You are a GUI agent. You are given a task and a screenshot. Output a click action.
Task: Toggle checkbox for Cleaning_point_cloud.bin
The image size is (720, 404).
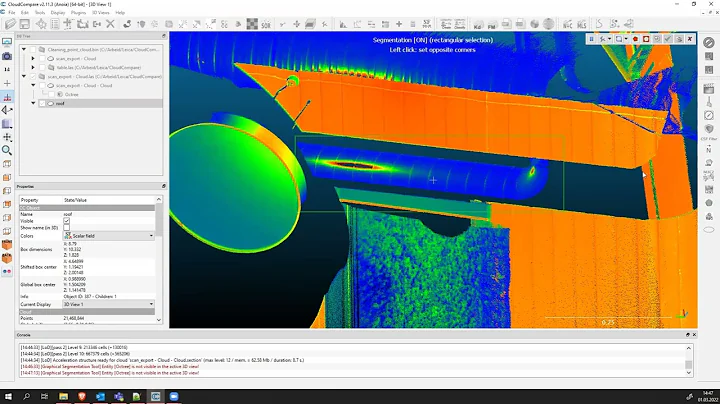click(x=33, y=49)
